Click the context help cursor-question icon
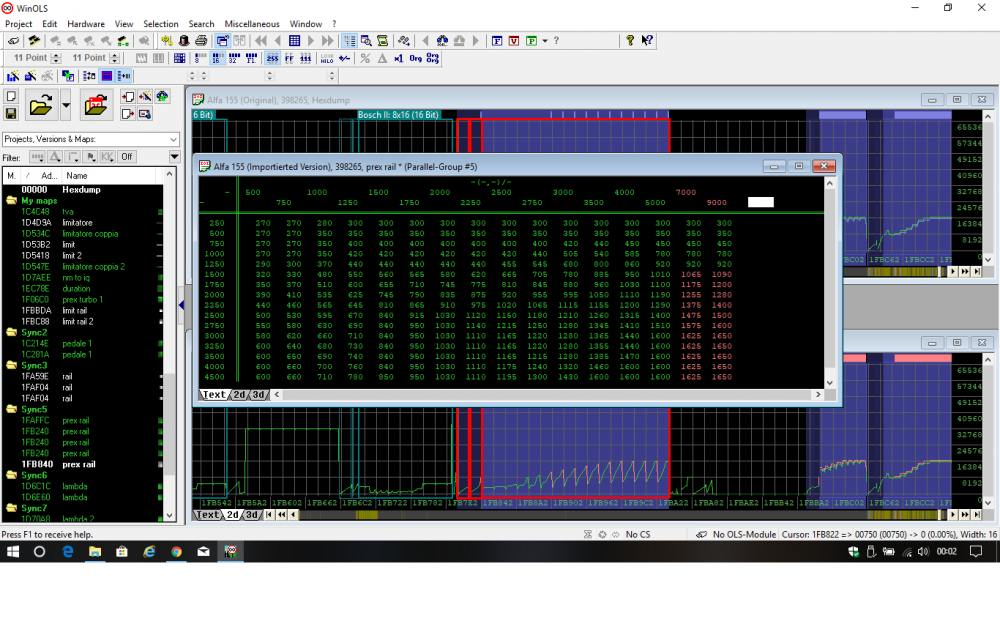1000x624 pixels. (x=647, y=40)
